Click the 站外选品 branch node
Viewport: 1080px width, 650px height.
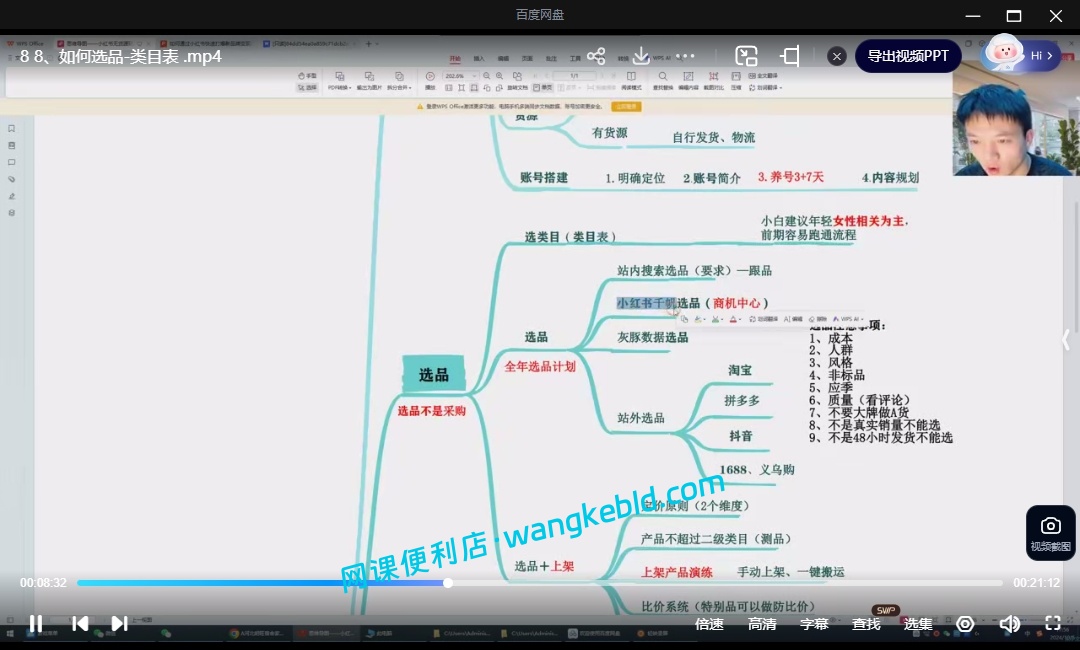click(641, 418)
